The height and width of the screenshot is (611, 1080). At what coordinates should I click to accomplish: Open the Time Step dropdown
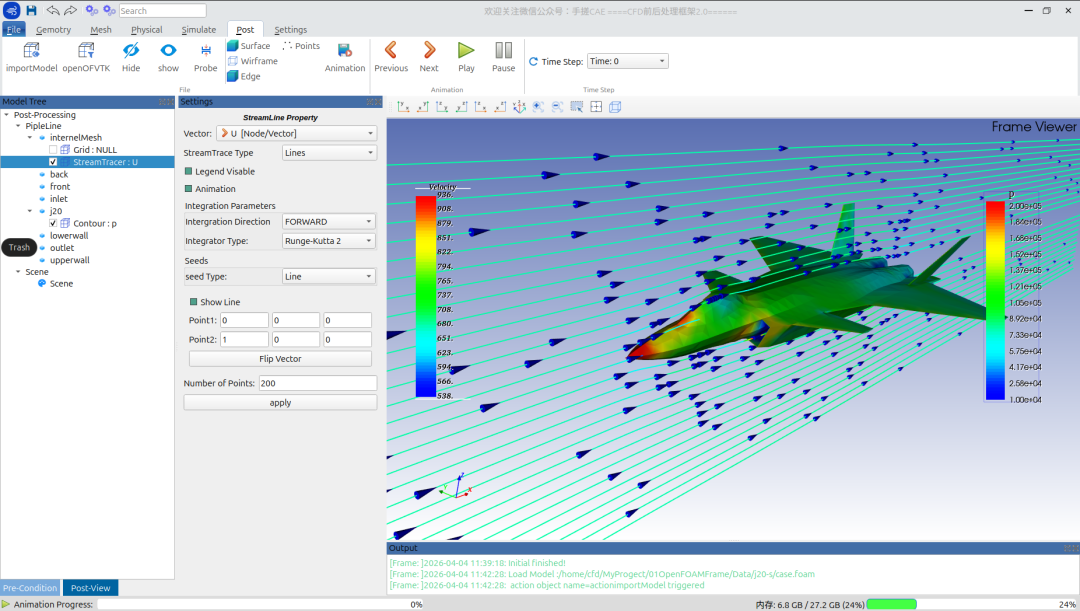(627, 61)
